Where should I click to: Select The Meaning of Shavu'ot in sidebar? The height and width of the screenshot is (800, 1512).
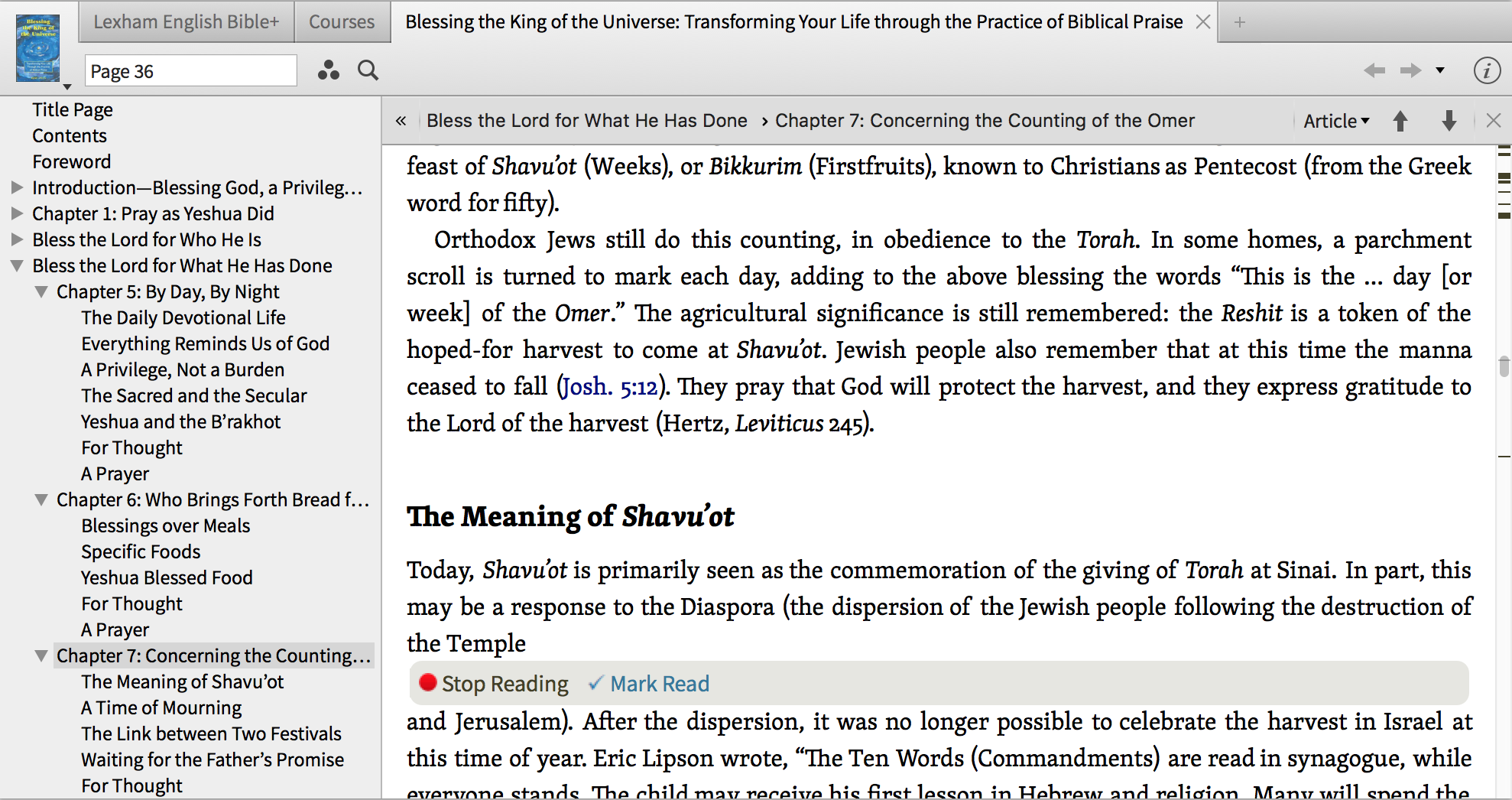click(x=183, y=681)
